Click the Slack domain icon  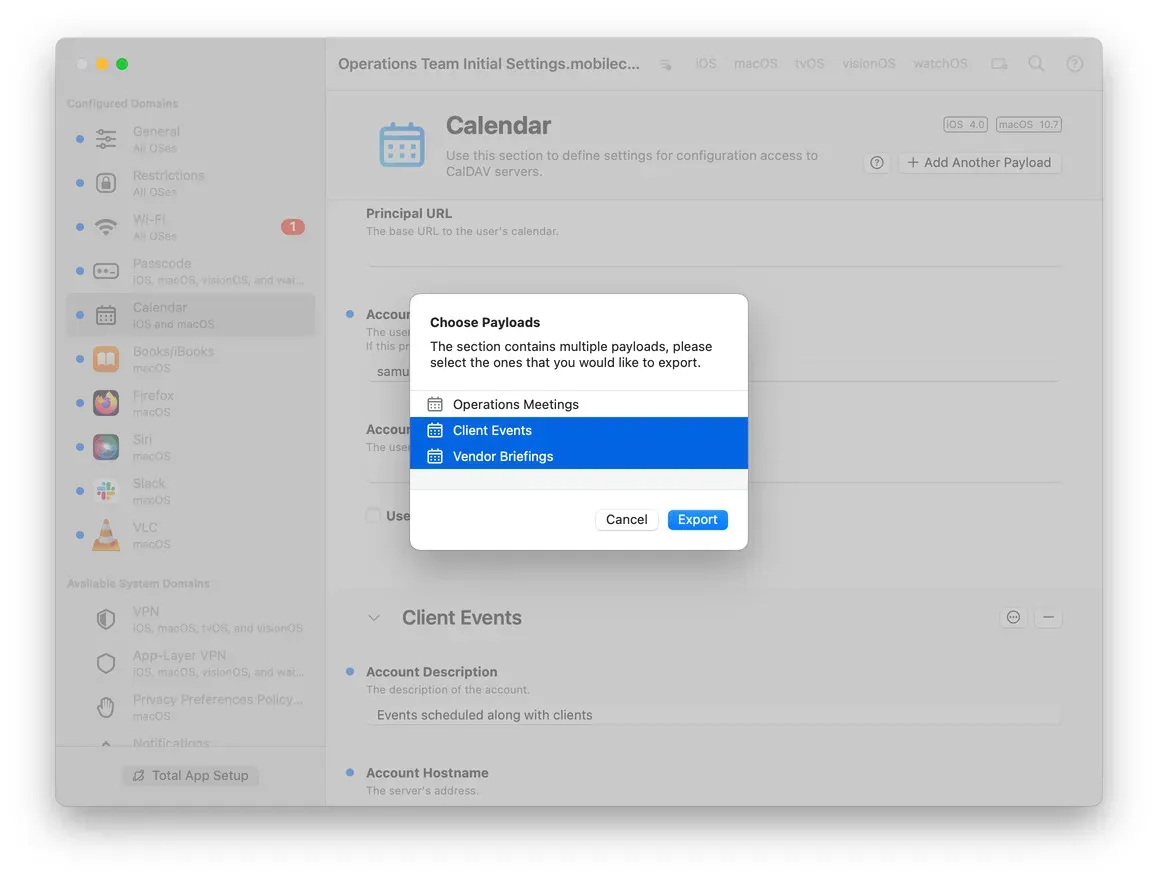tap(106, 491)
